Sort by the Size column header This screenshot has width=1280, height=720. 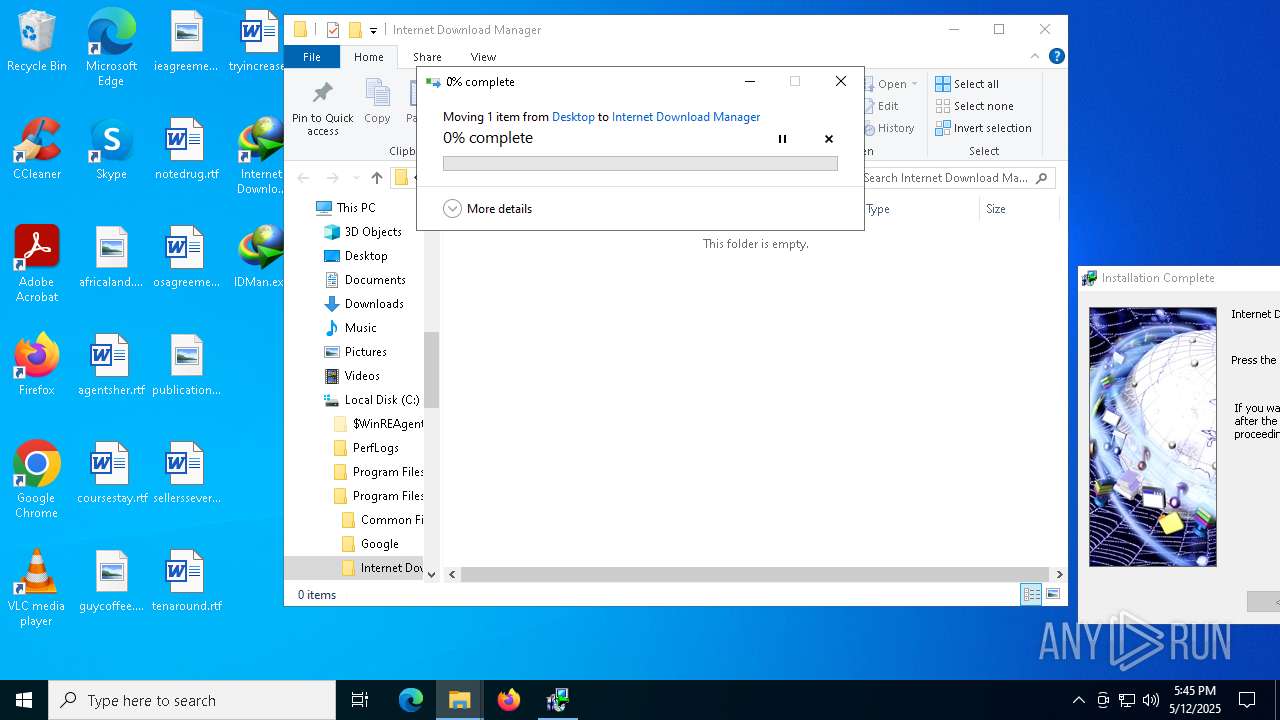pyautogui.click(x=1019, y=209)
